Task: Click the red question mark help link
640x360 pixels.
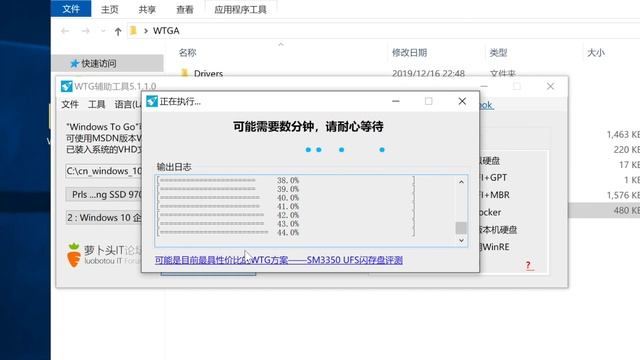Action: (529, 266)
